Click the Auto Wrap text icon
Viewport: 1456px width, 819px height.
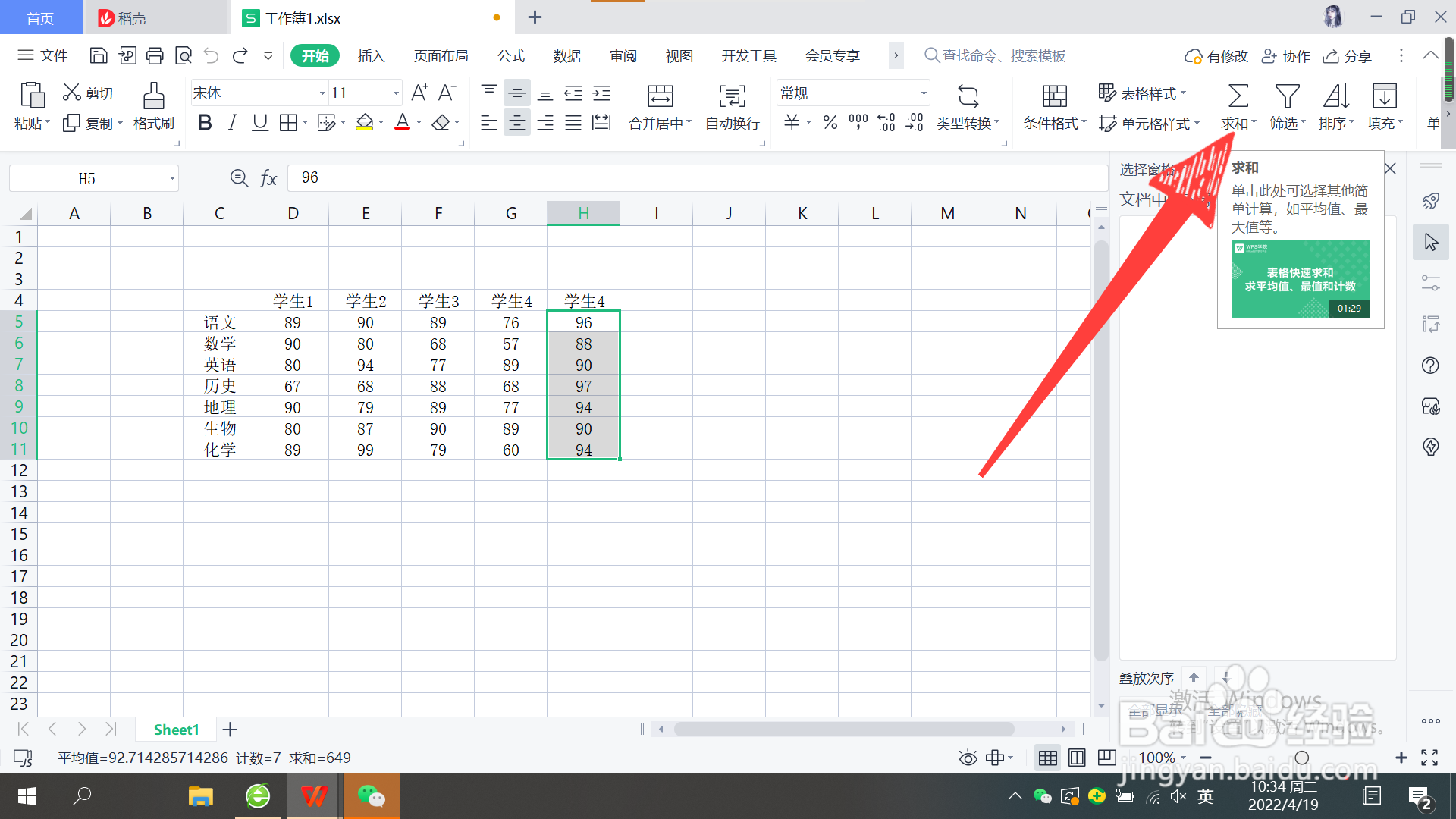(x=732, y=96)
